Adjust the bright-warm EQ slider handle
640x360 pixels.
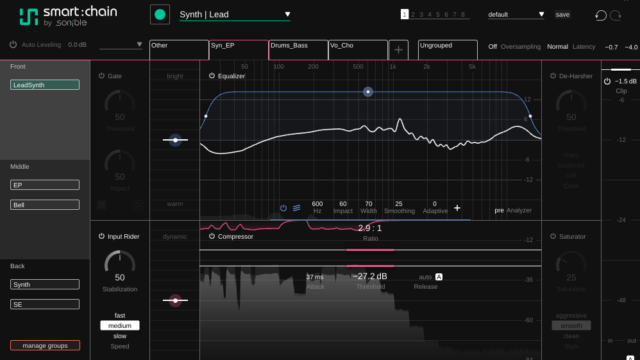[175, 140]
